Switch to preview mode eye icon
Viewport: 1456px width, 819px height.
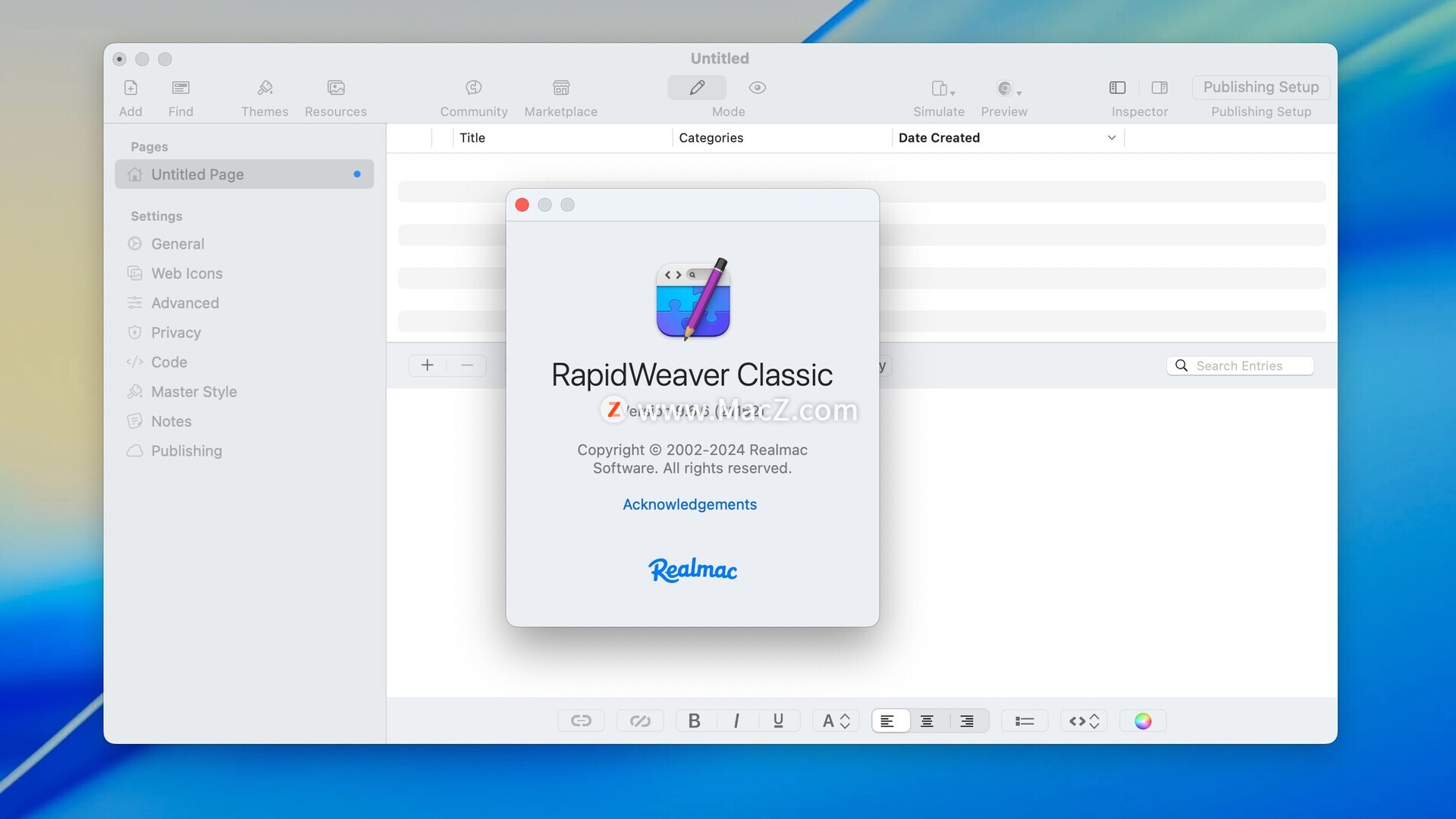pyautogui.click(x=758, y=88)
